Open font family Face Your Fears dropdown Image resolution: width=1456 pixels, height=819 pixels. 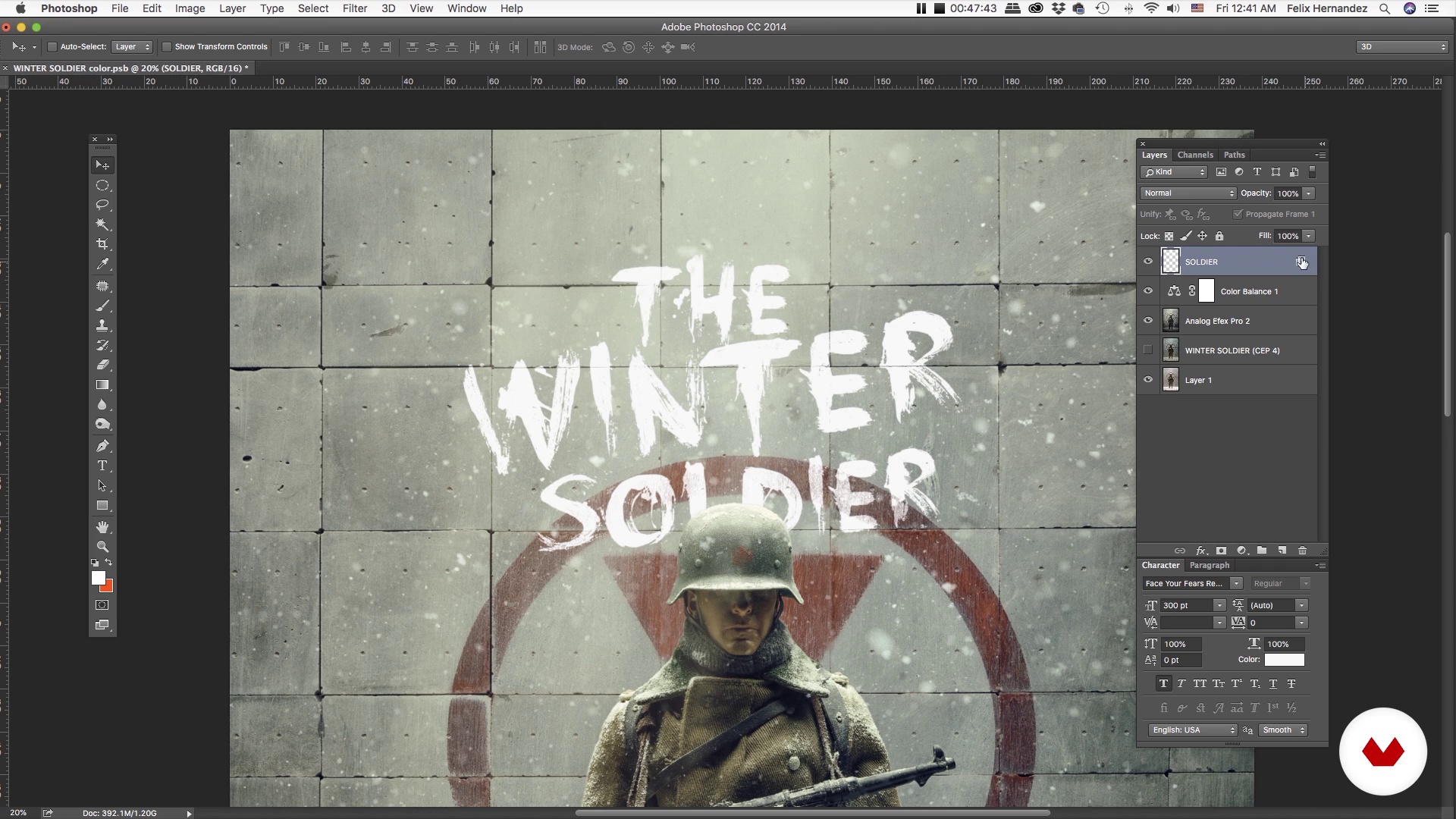pos(1236,583)
